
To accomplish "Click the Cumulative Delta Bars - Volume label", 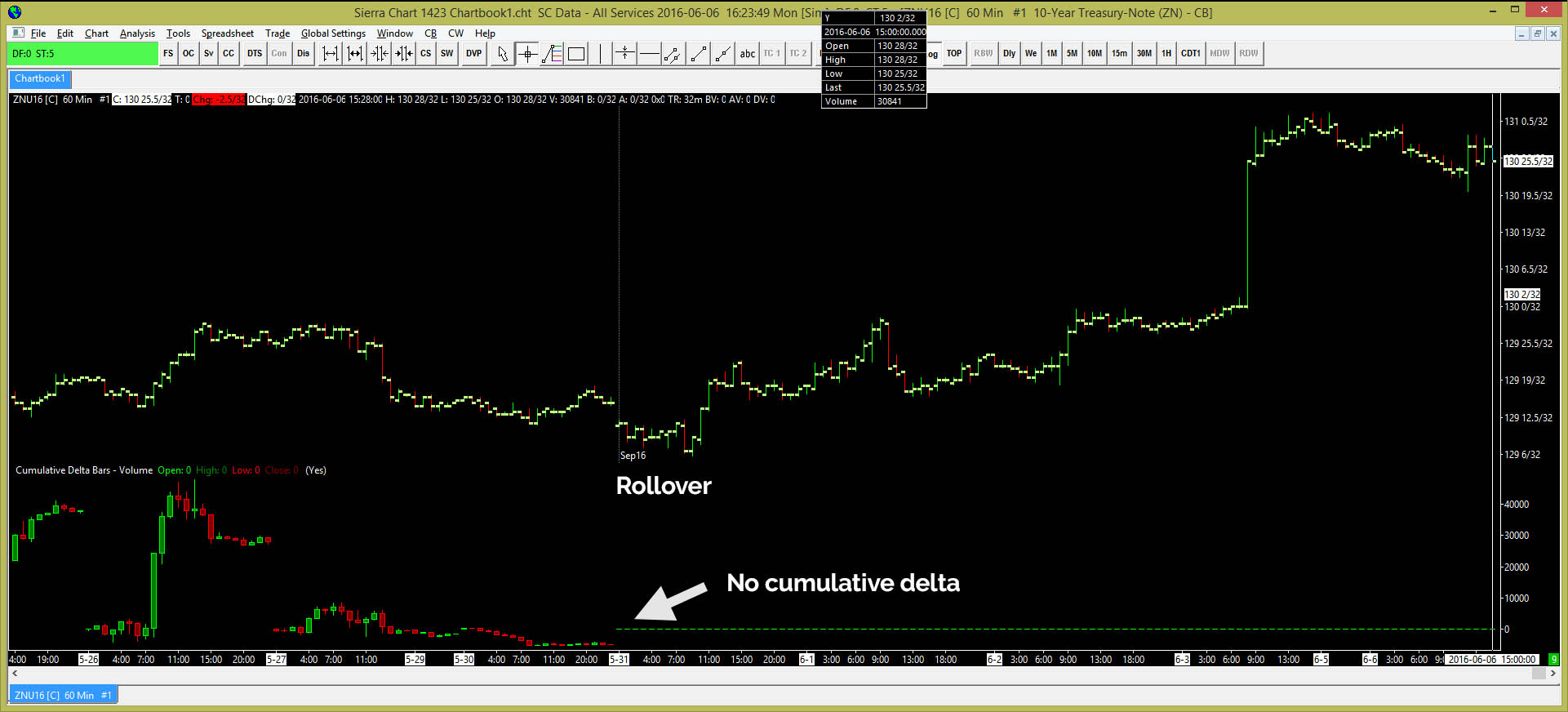I will [x=84, y=470].
